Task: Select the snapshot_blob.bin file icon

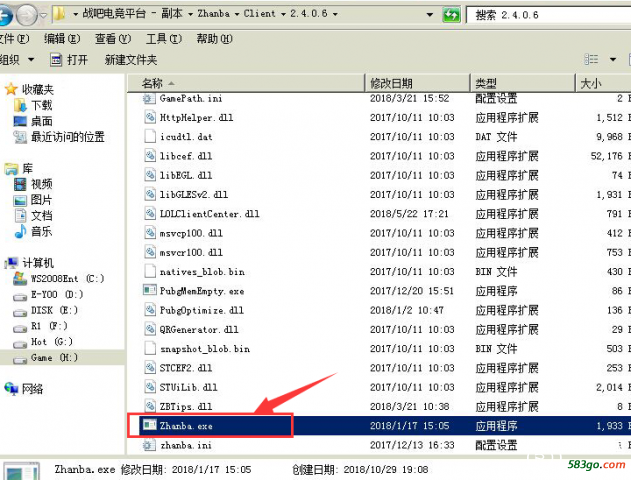Action: point(150,348)
